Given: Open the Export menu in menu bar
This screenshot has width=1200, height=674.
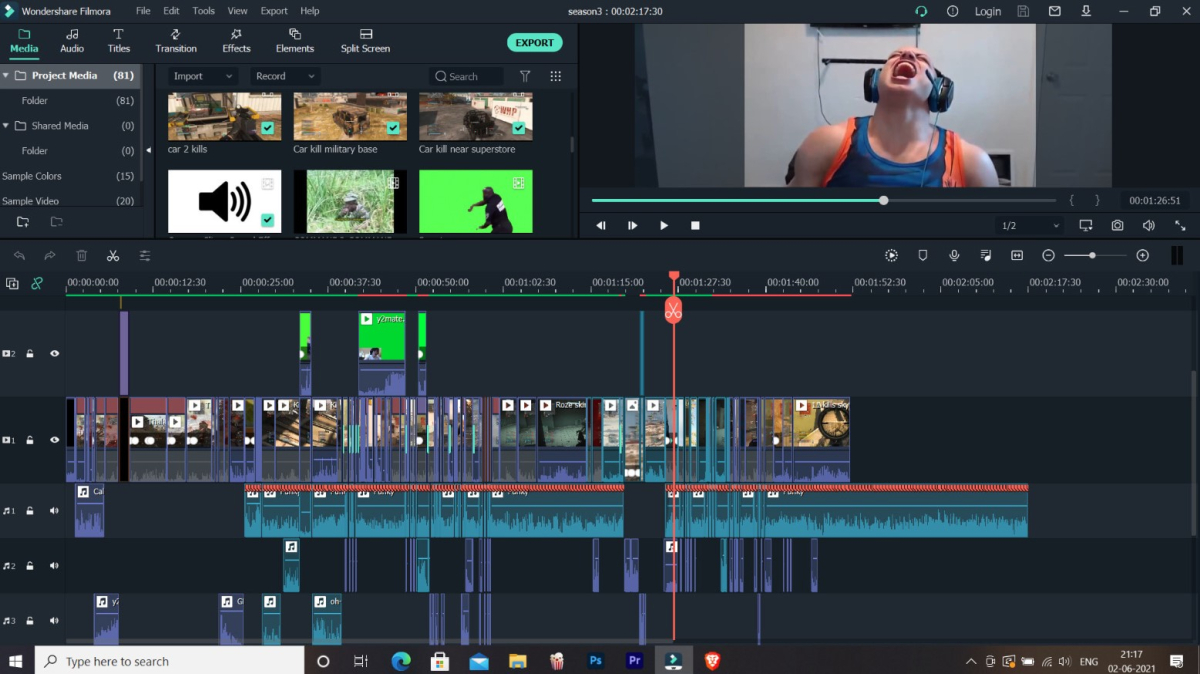Looking at the screenshot, I should click(x=274, y=11).
